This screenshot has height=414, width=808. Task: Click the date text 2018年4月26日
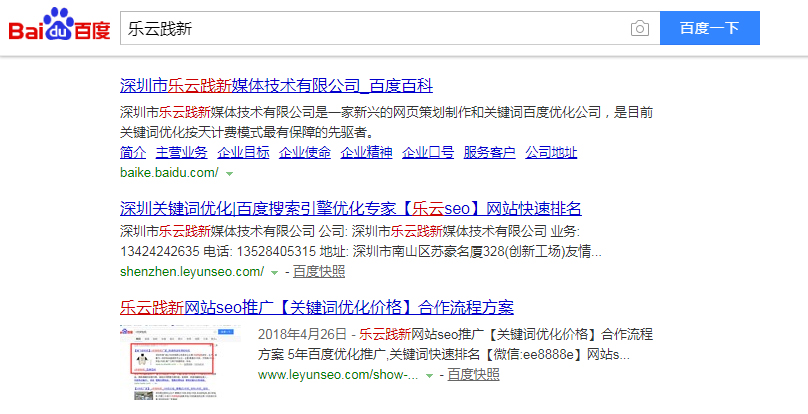click(x=302, y=334)
